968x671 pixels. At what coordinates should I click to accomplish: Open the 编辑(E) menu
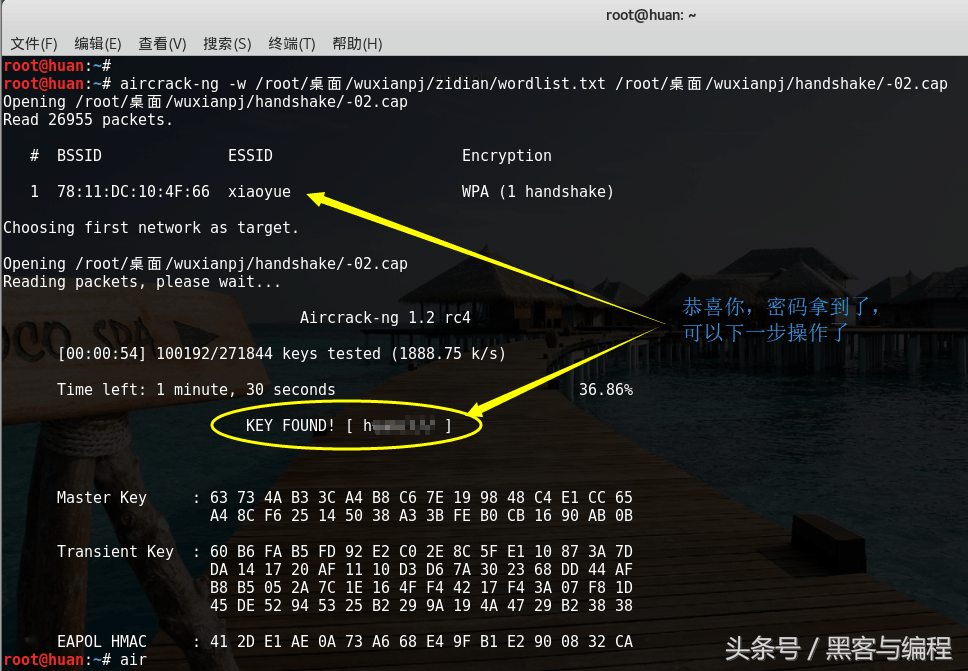click(98, 44)
